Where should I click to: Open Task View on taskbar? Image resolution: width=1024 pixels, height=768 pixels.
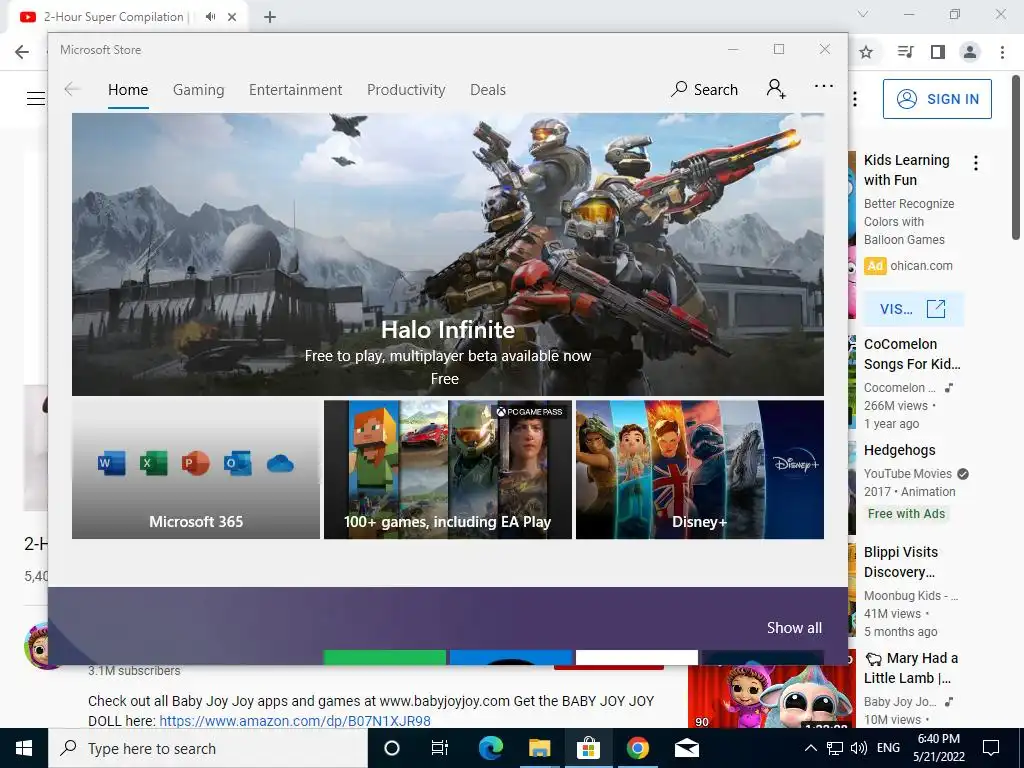[440, 748]
